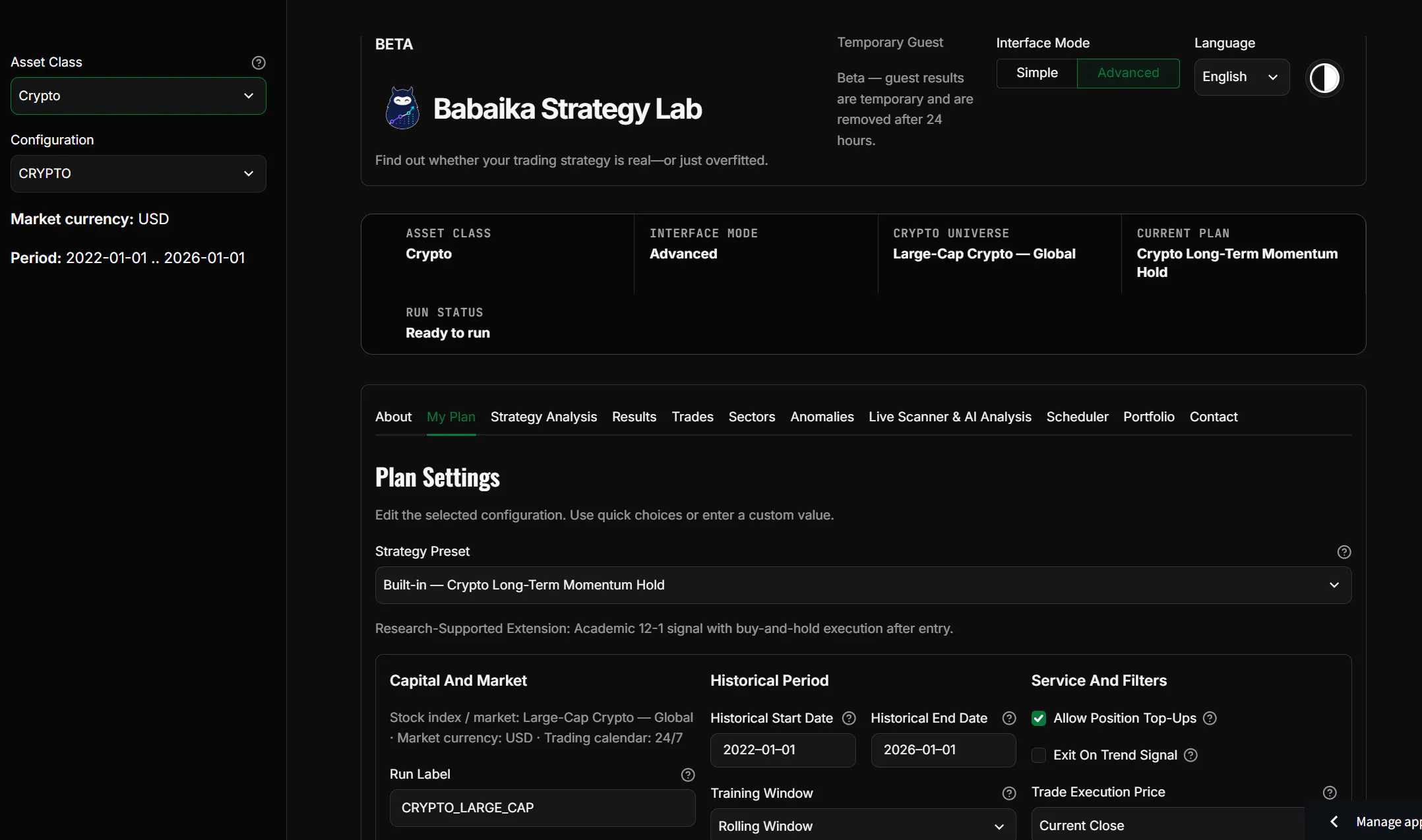Screen dimensions: 1422x840
Task: Open the Configuration CRYPTO dropdown
Action: (x=139, y=173)
